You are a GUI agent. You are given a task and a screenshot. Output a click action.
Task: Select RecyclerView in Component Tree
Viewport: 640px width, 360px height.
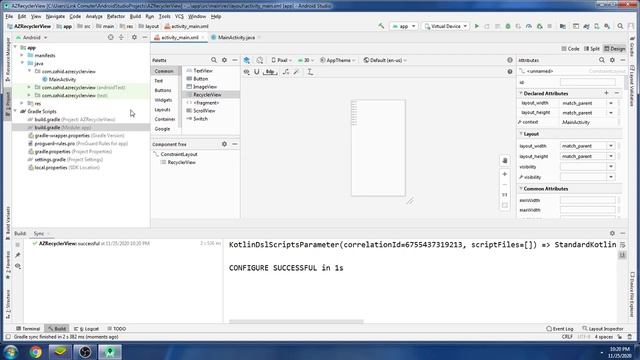(182, 162)
